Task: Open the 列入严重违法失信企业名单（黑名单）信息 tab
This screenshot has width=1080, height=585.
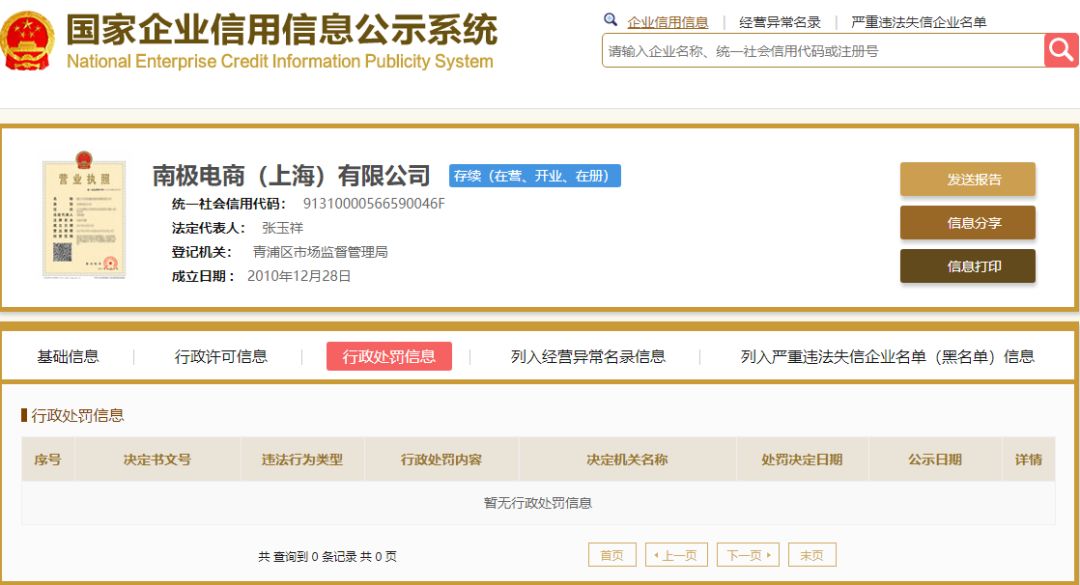Action: click(x=887, y=356)
